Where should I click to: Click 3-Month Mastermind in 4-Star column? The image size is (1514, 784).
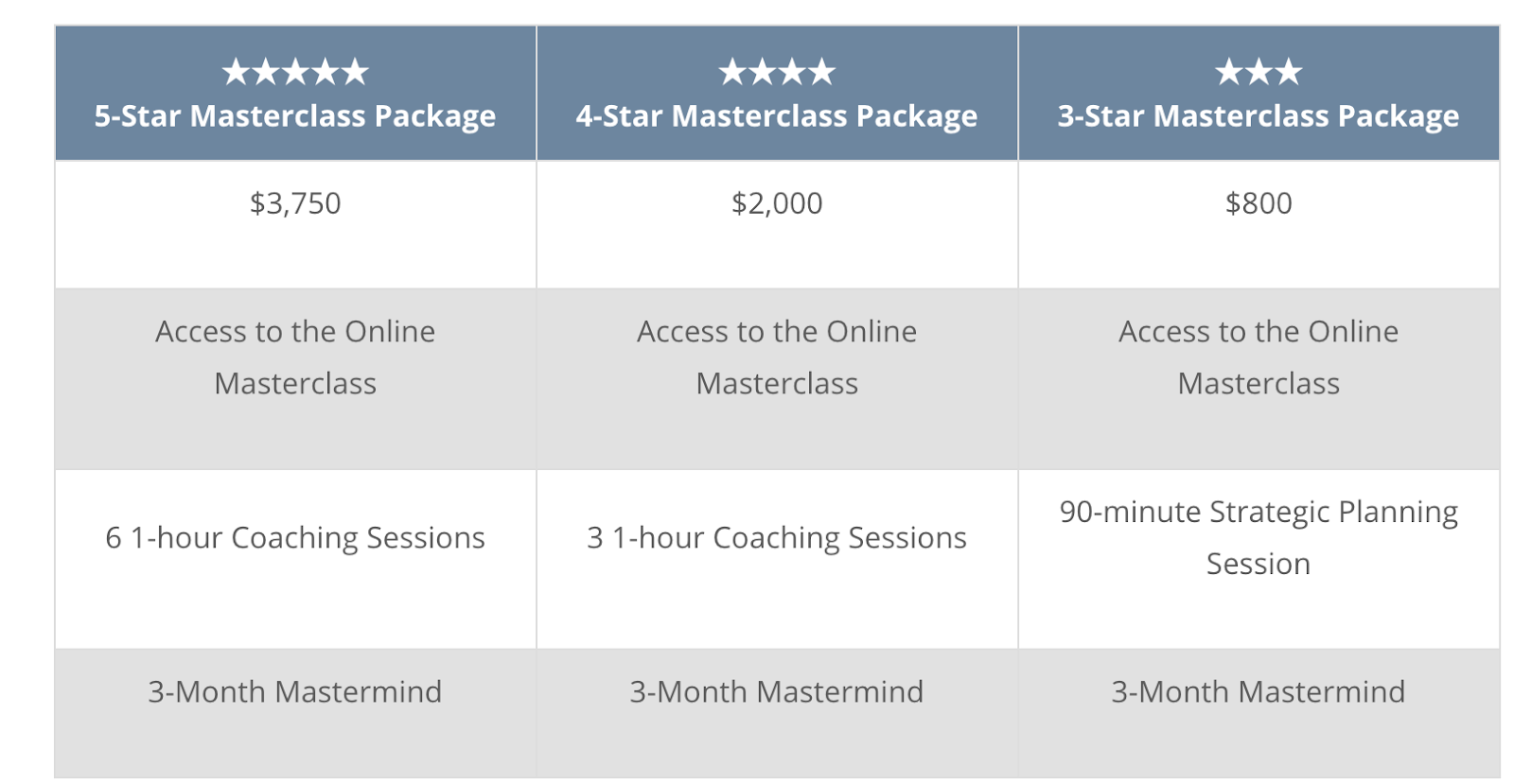point(777,713)
